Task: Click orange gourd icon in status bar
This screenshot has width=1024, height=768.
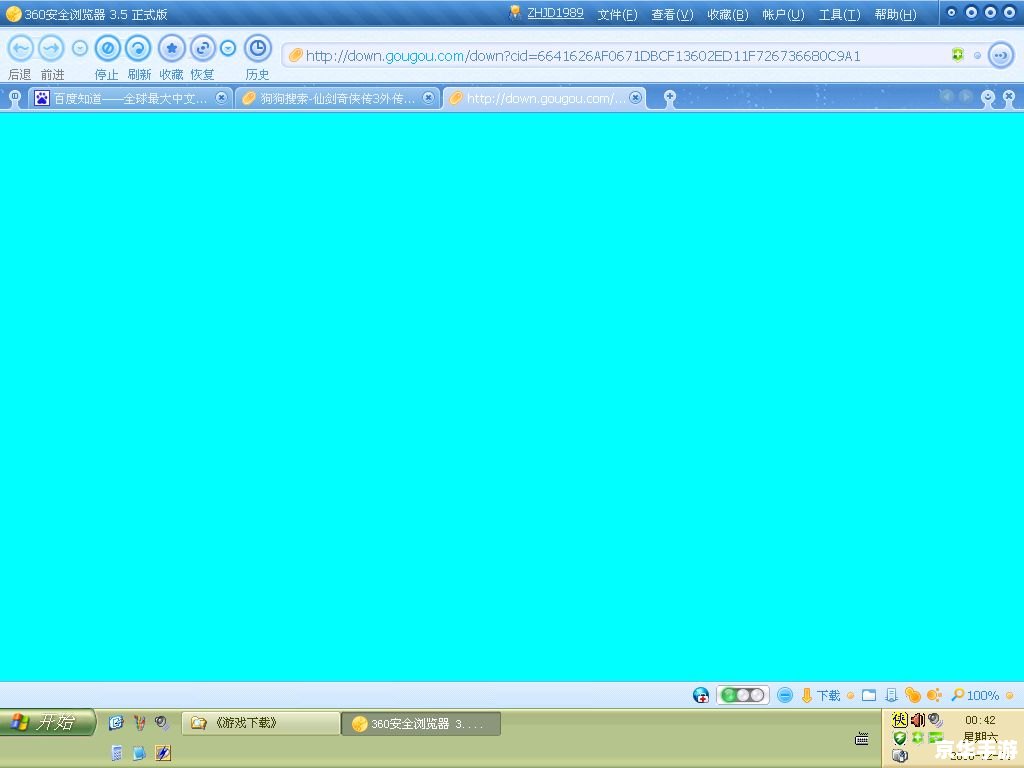Action: [912, 696]
